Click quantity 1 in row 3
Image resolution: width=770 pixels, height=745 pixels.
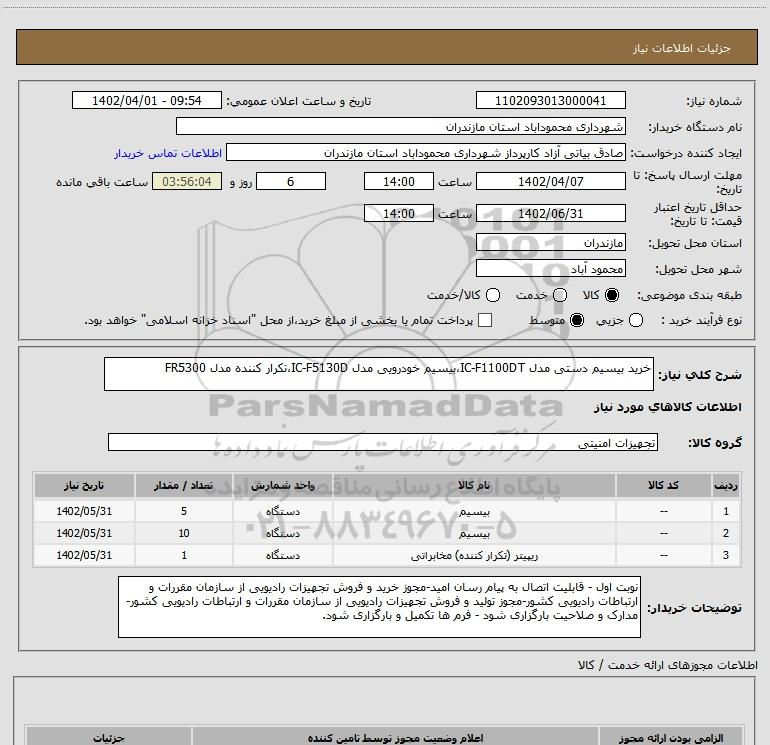tap(184, 555)
